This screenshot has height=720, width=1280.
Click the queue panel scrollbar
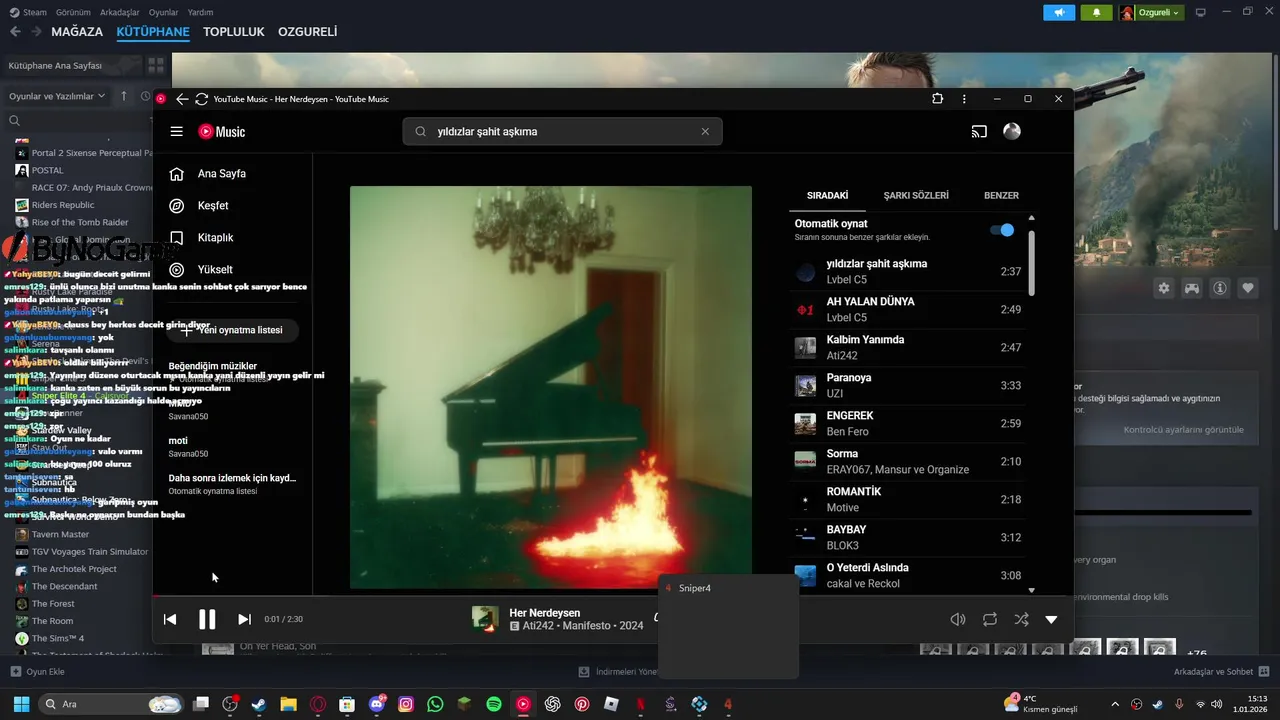point(1032,264)
